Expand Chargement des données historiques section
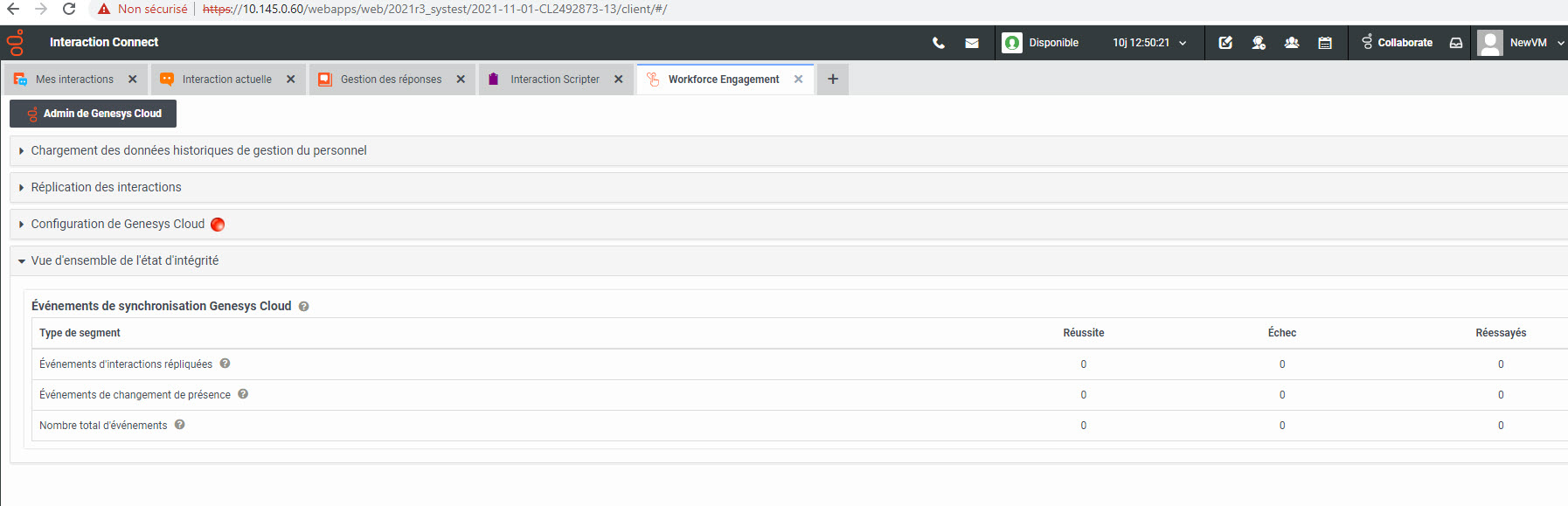The image size is (1568, 506). pyautogui.click(x=198, y=150)
